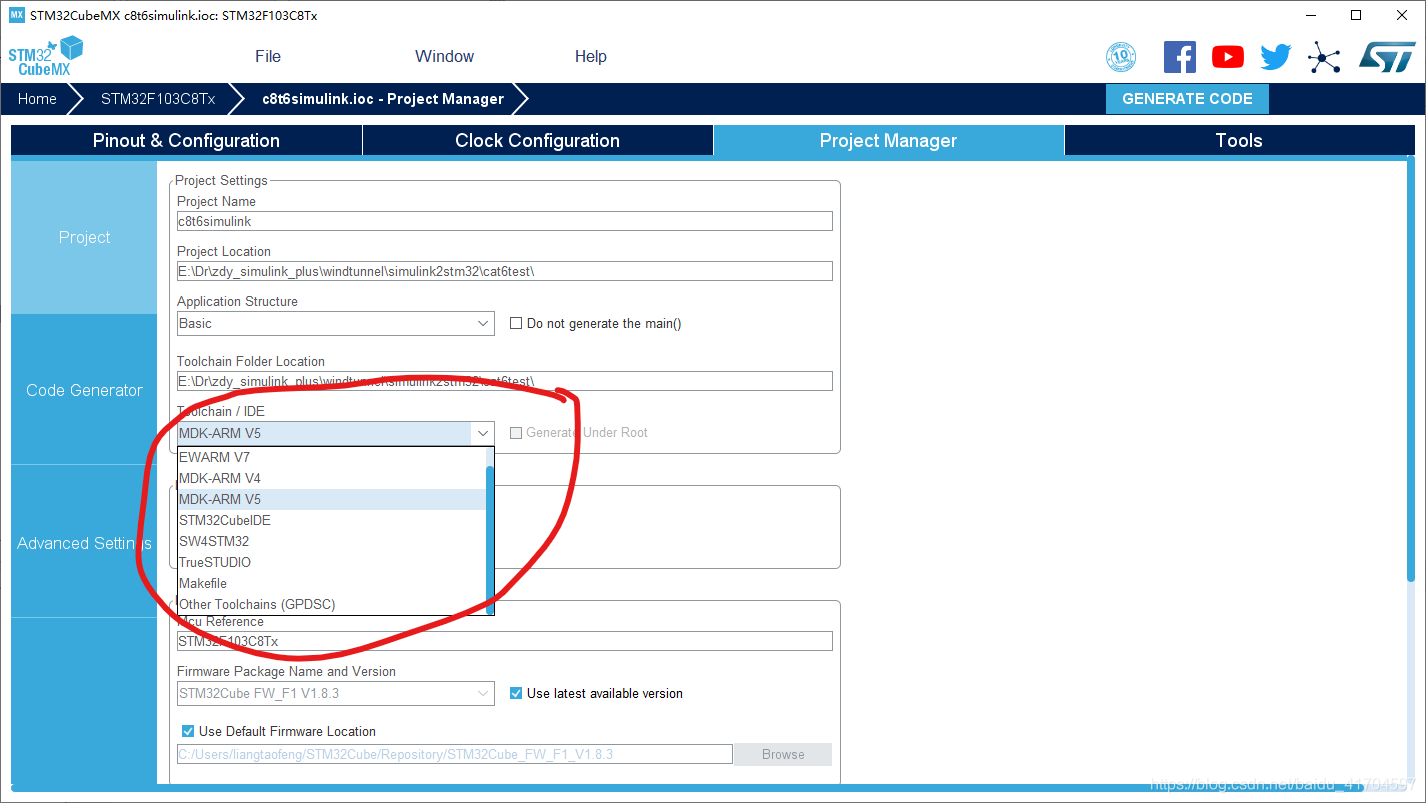1426x803 pixels.
Task: Open the ST community network icon
Action: [1324, 57]
